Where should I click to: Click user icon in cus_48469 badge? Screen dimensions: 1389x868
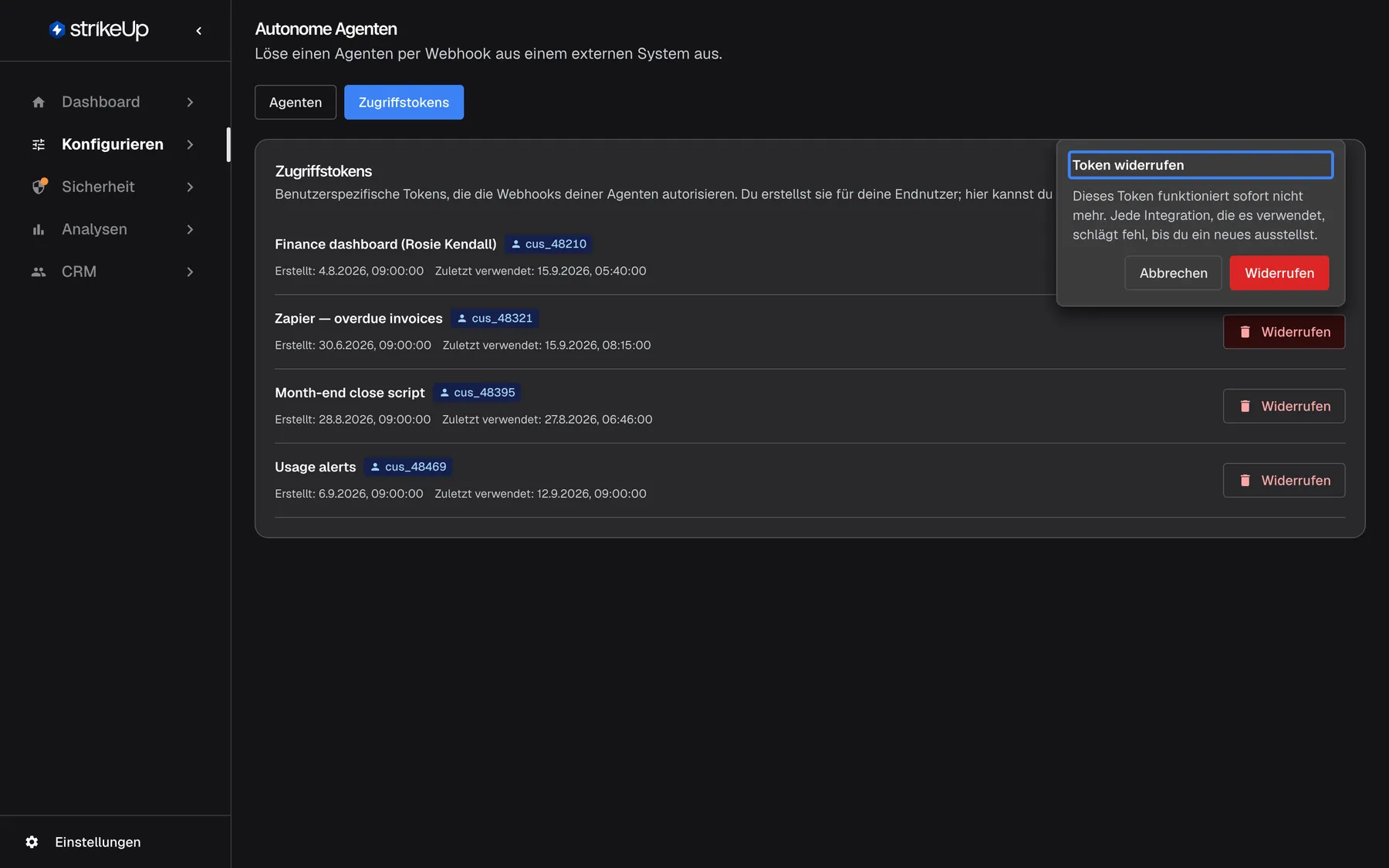pyautogui.click(x=375, y=467)
